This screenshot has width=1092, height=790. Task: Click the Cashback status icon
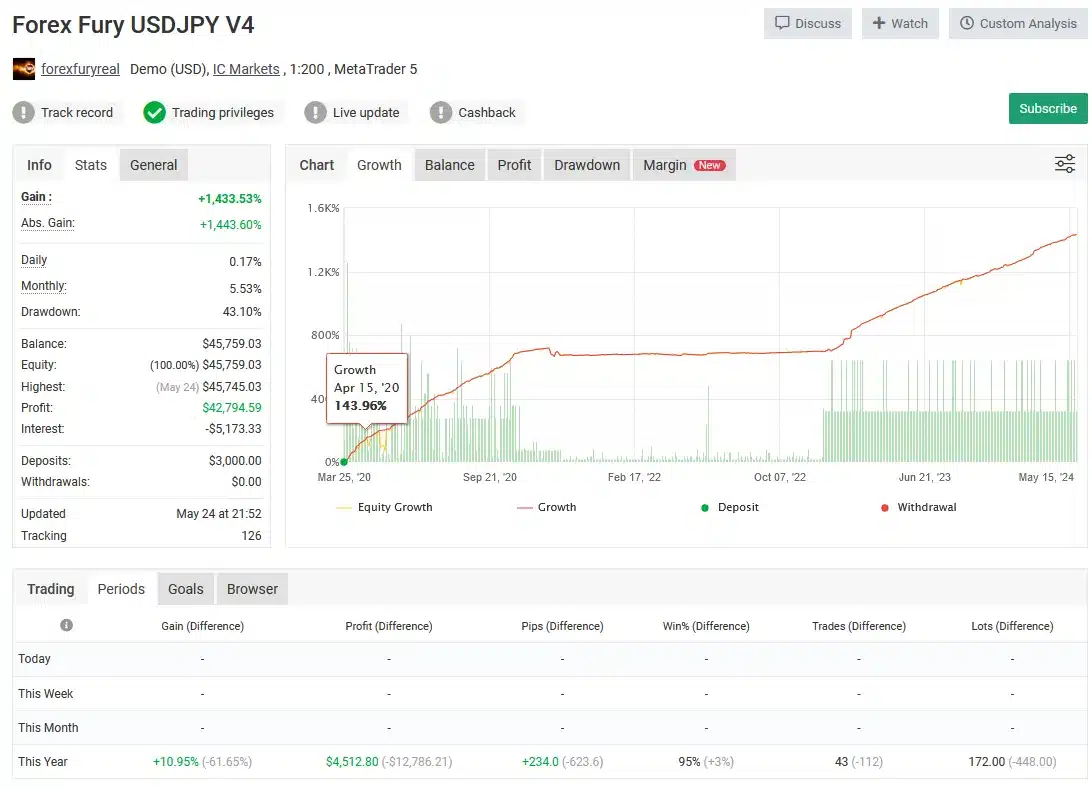(441, 112)
